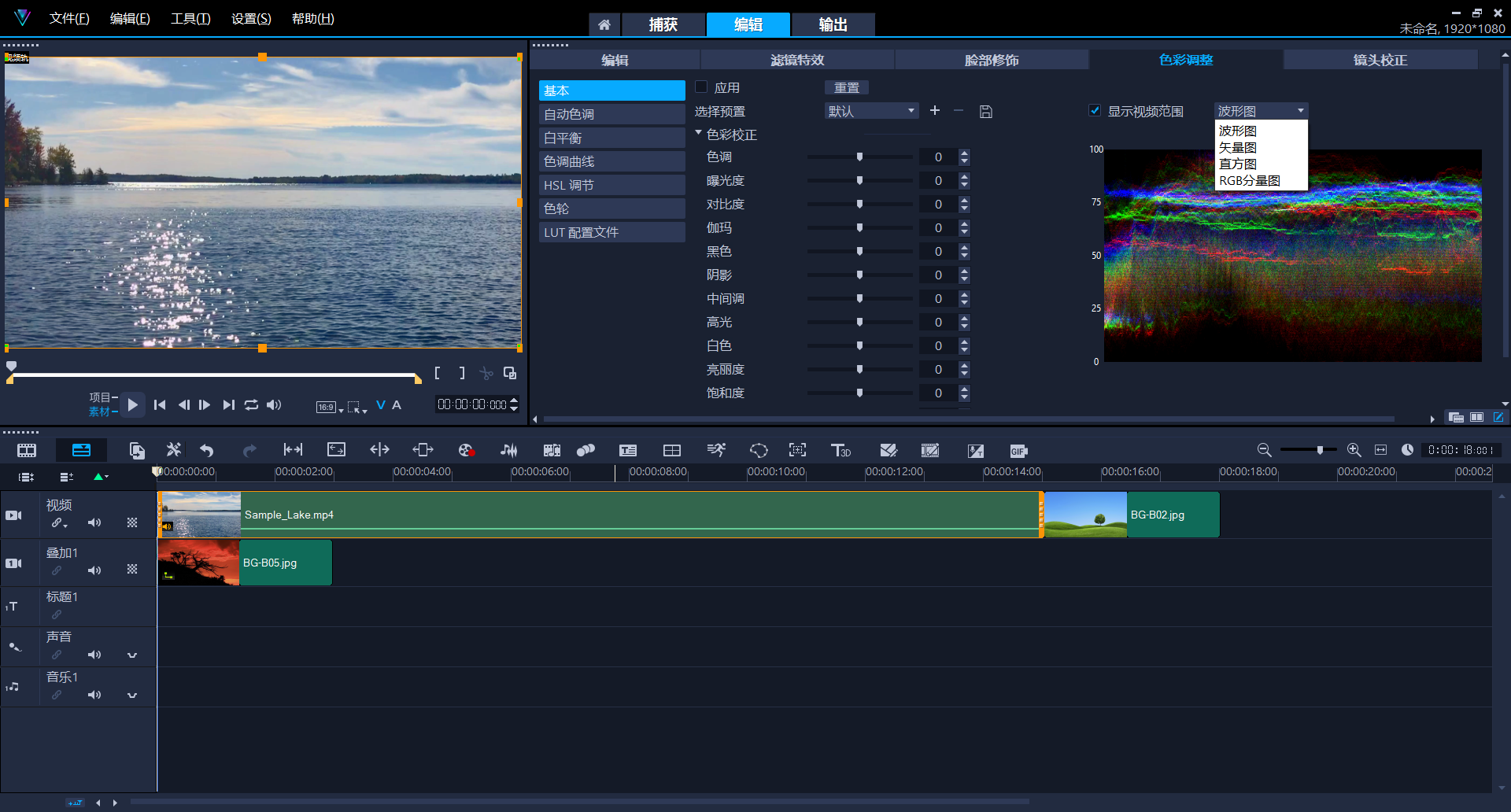Image resolution: width=1511 pixels, height=812 pixels.
Task: Select the 白平衡 category
Action: (x=611, y=138)
